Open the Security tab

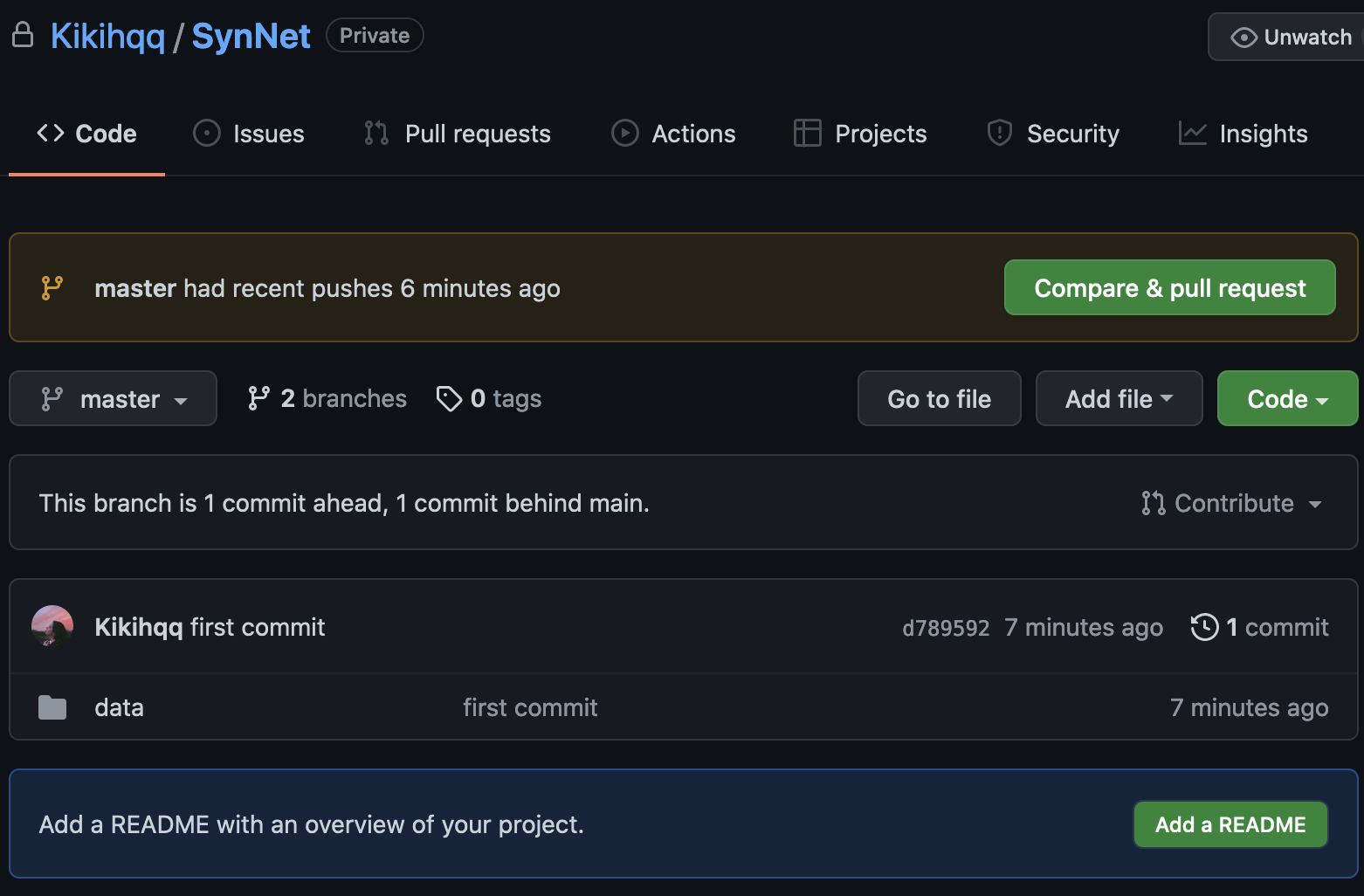pos(1052,134)
